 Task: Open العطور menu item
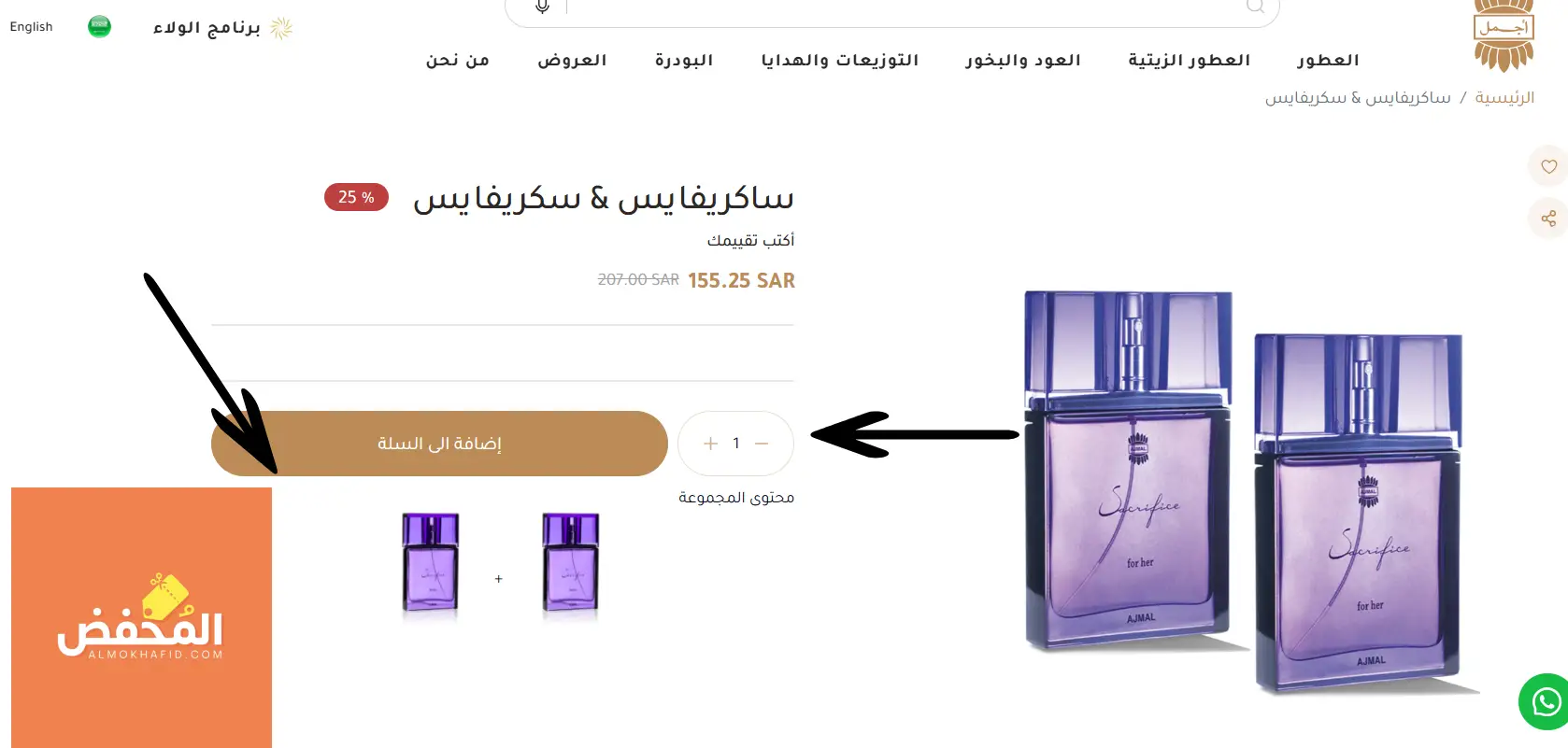(1328, 60)
